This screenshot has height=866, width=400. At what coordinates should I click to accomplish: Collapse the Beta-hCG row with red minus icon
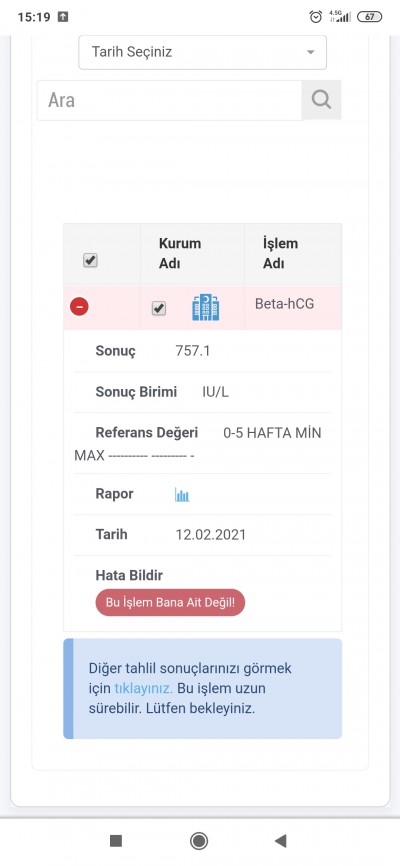tap(80, 307)
